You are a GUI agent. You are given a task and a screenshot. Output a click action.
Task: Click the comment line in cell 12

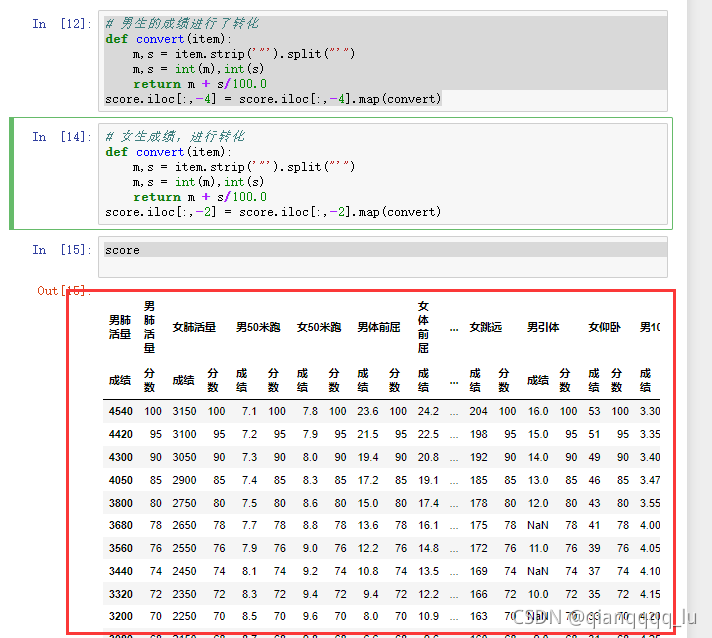pyautogui.click(x=182, y=23)
